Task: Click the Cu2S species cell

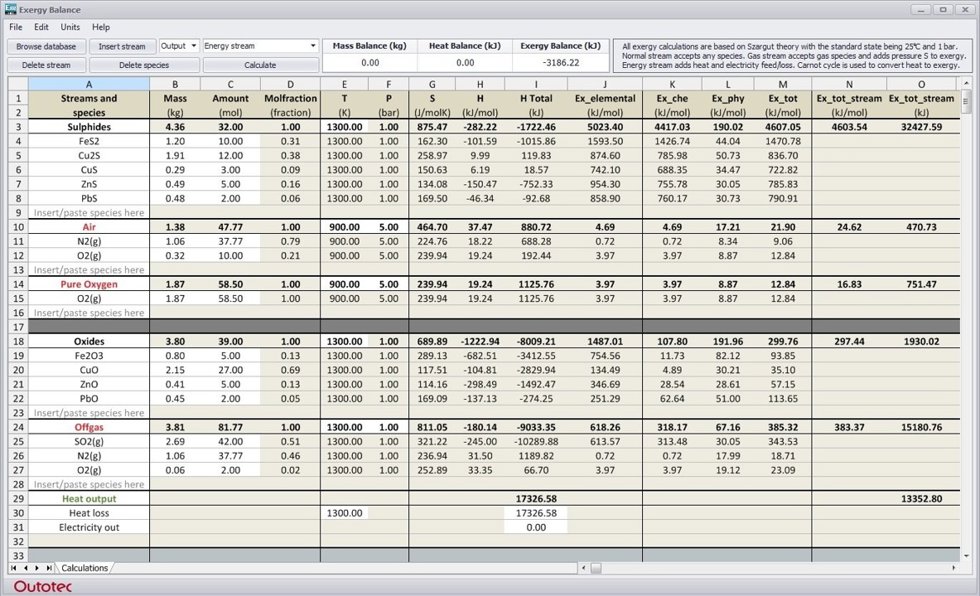Action: pos(89,156)
